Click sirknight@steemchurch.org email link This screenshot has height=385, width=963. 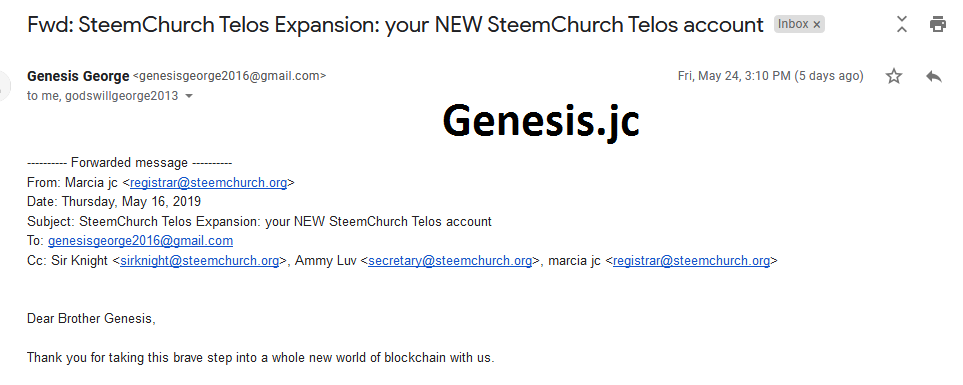coord(200,260)
